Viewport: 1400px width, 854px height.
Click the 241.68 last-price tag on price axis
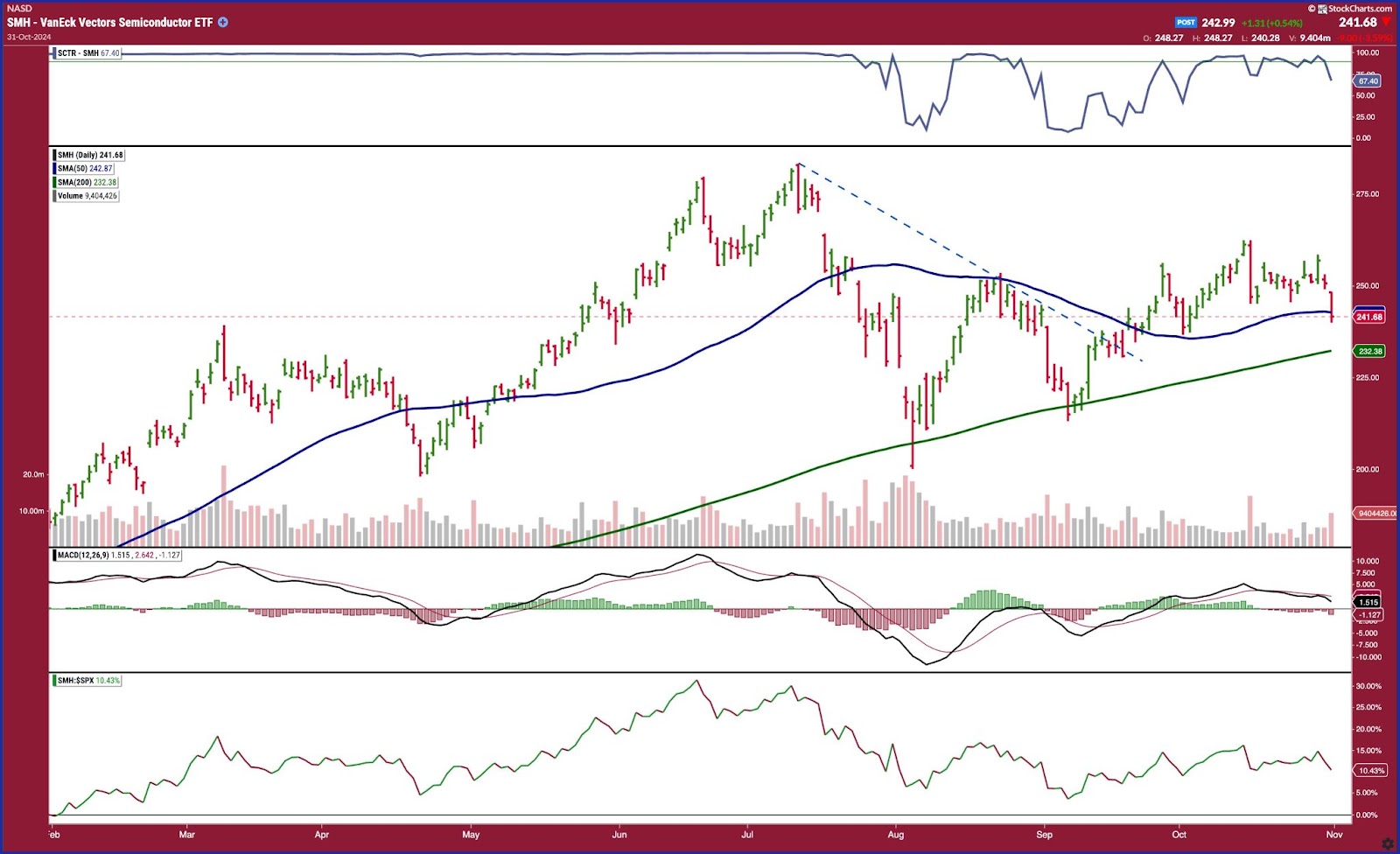click(x=1369, y=317)
